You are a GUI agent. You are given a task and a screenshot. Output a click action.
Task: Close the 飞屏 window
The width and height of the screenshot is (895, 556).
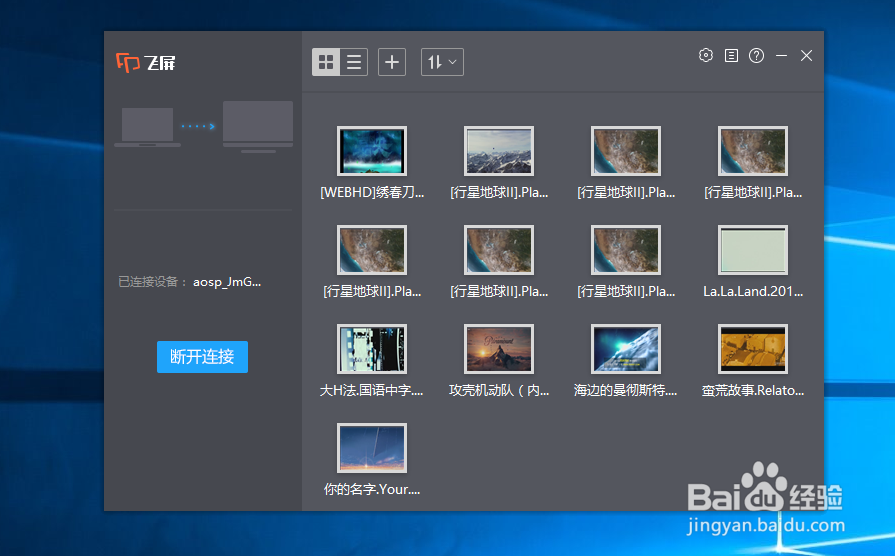[807, 55]
